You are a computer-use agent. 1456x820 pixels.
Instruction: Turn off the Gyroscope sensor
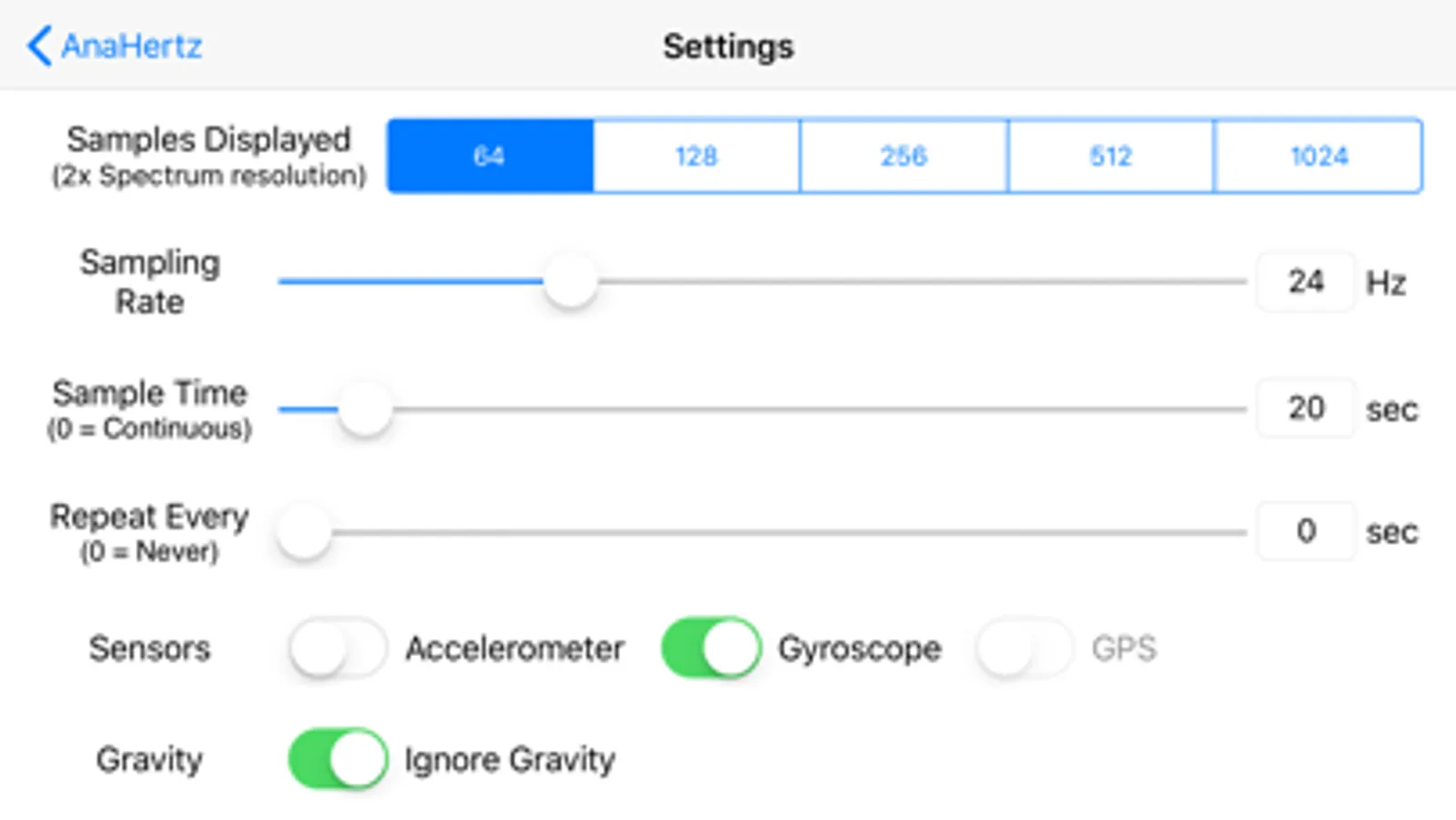tap(710, 649)
